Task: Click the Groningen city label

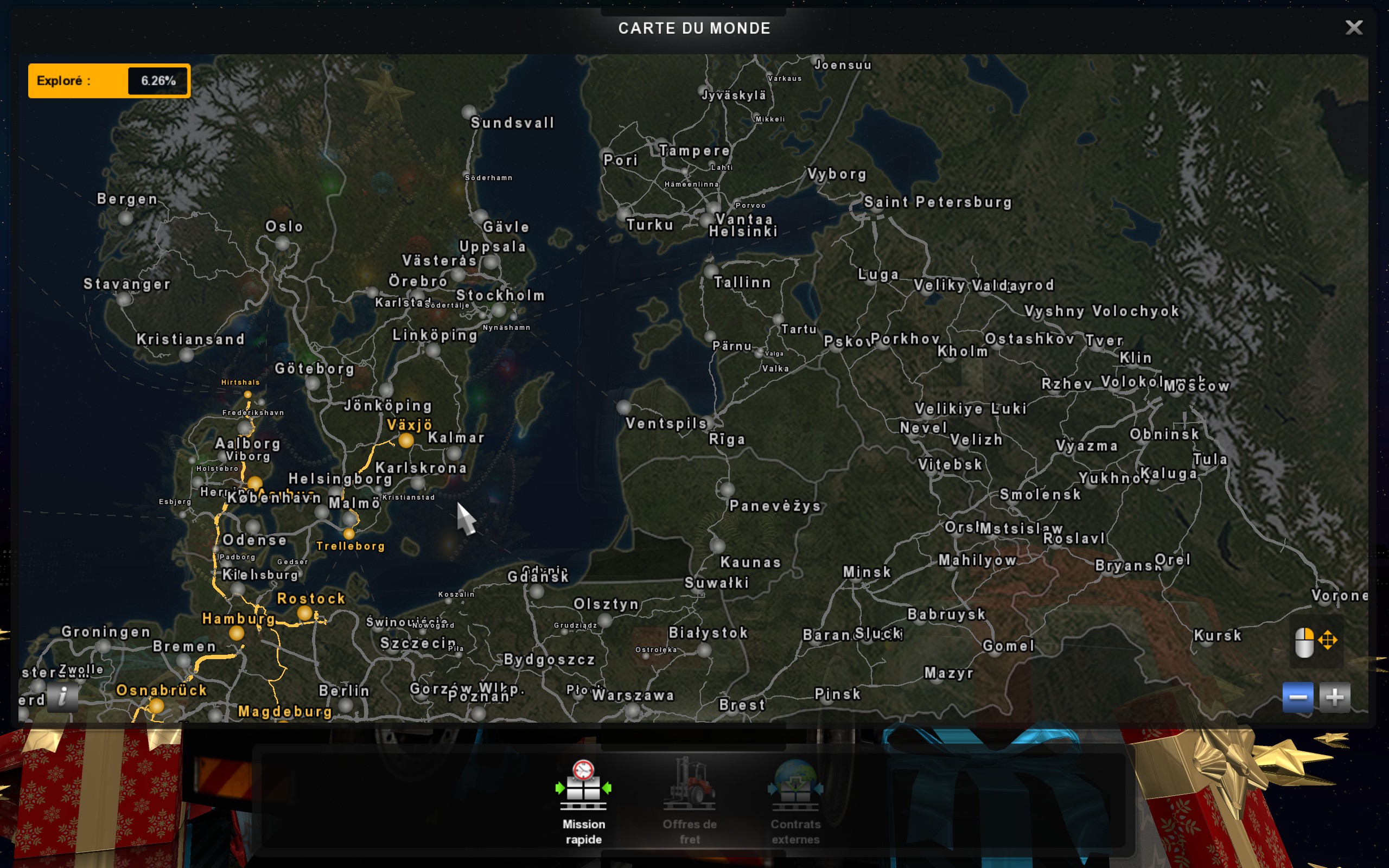Action: [106, 632]
